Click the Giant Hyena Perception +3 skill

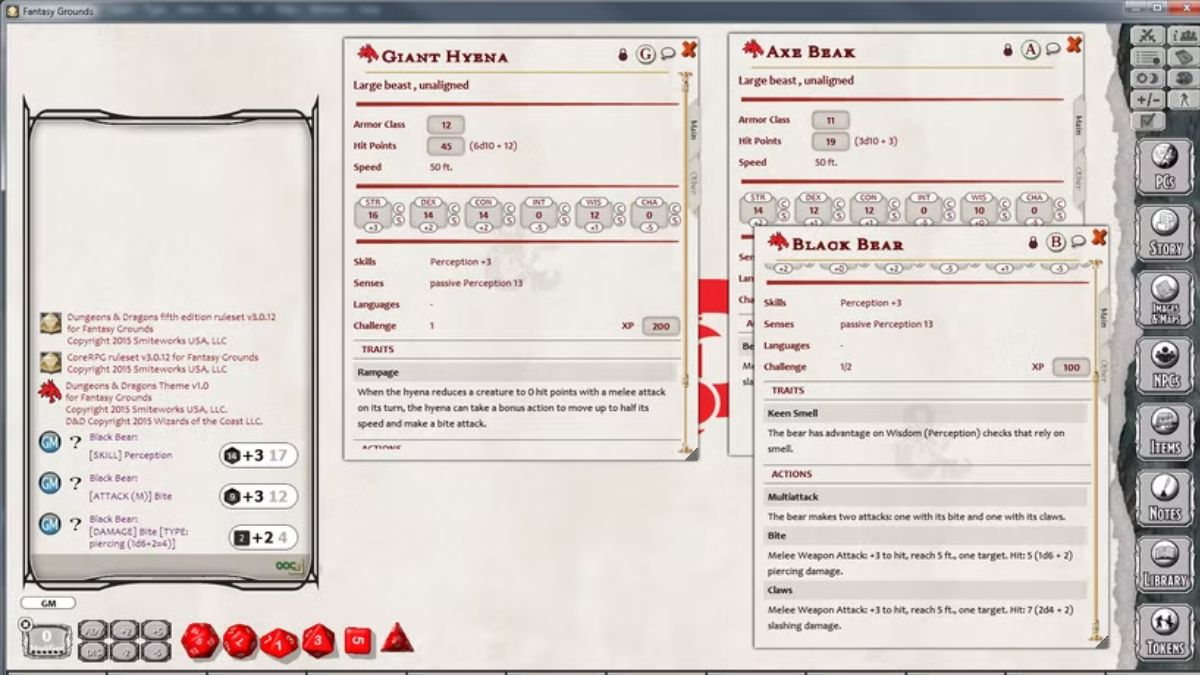[460, 262]
